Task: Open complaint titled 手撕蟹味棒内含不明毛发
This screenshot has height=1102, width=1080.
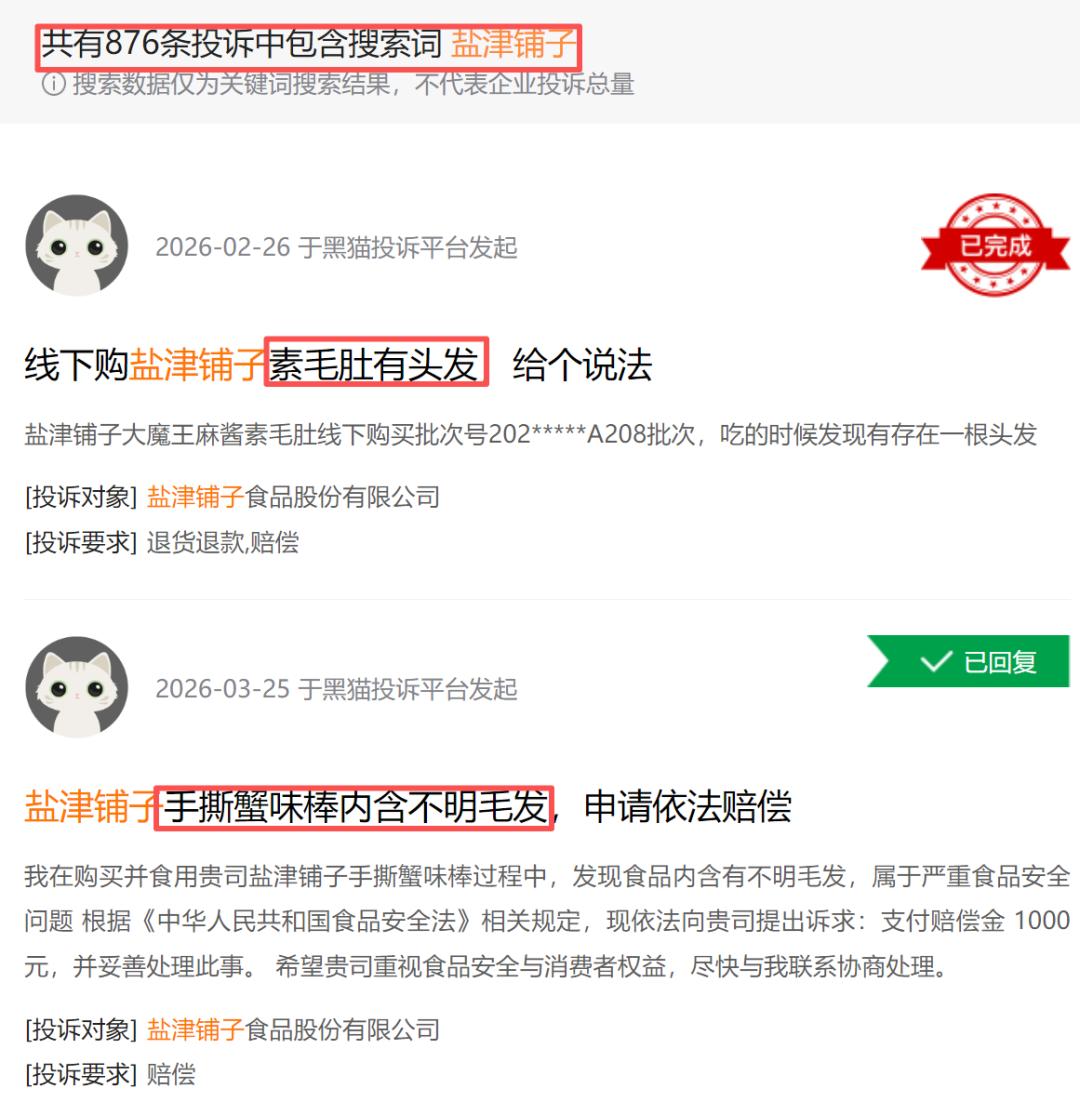Action: pyautogui.click(x=408, y=805)
